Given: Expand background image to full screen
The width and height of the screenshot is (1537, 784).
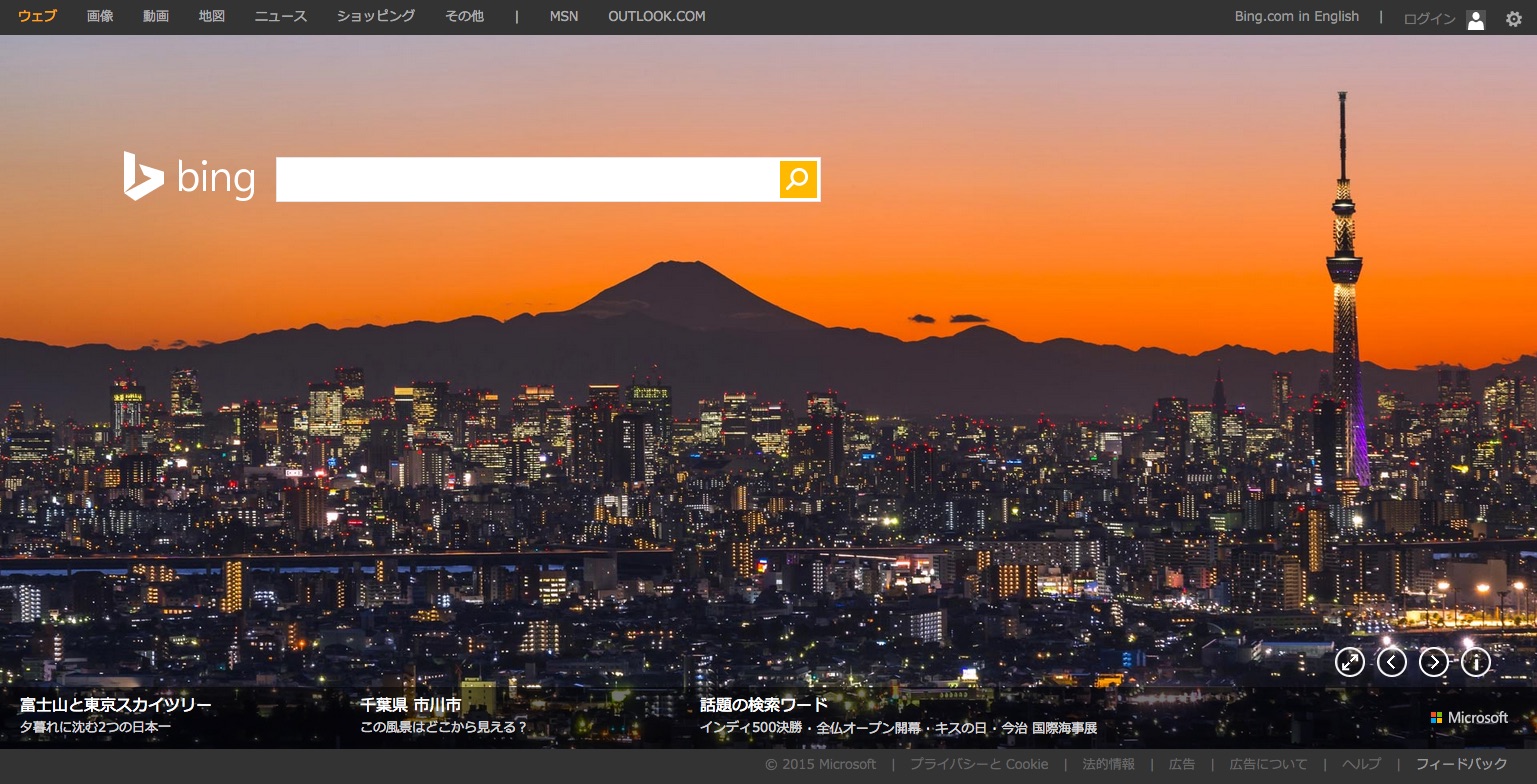Looking at the screenshot, I should (x=1350, y=662).
